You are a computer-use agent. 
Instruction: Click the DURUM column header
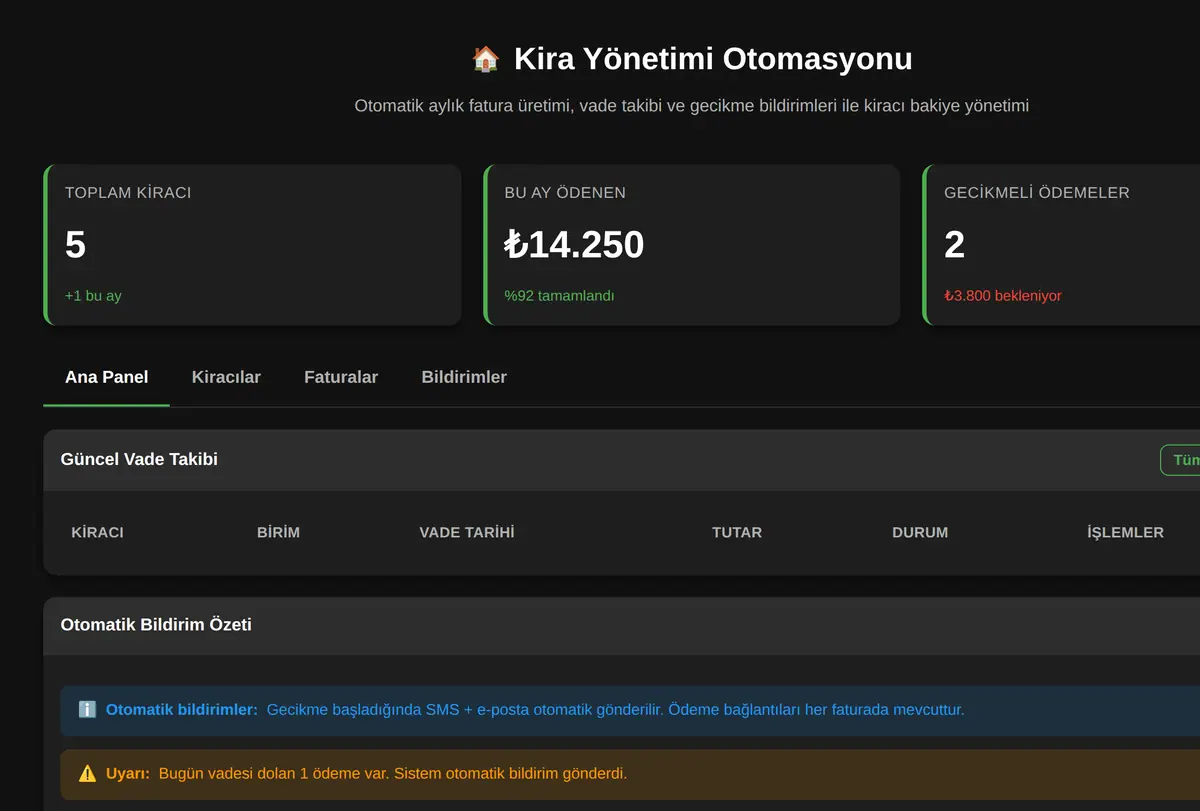tap(920, 533)
